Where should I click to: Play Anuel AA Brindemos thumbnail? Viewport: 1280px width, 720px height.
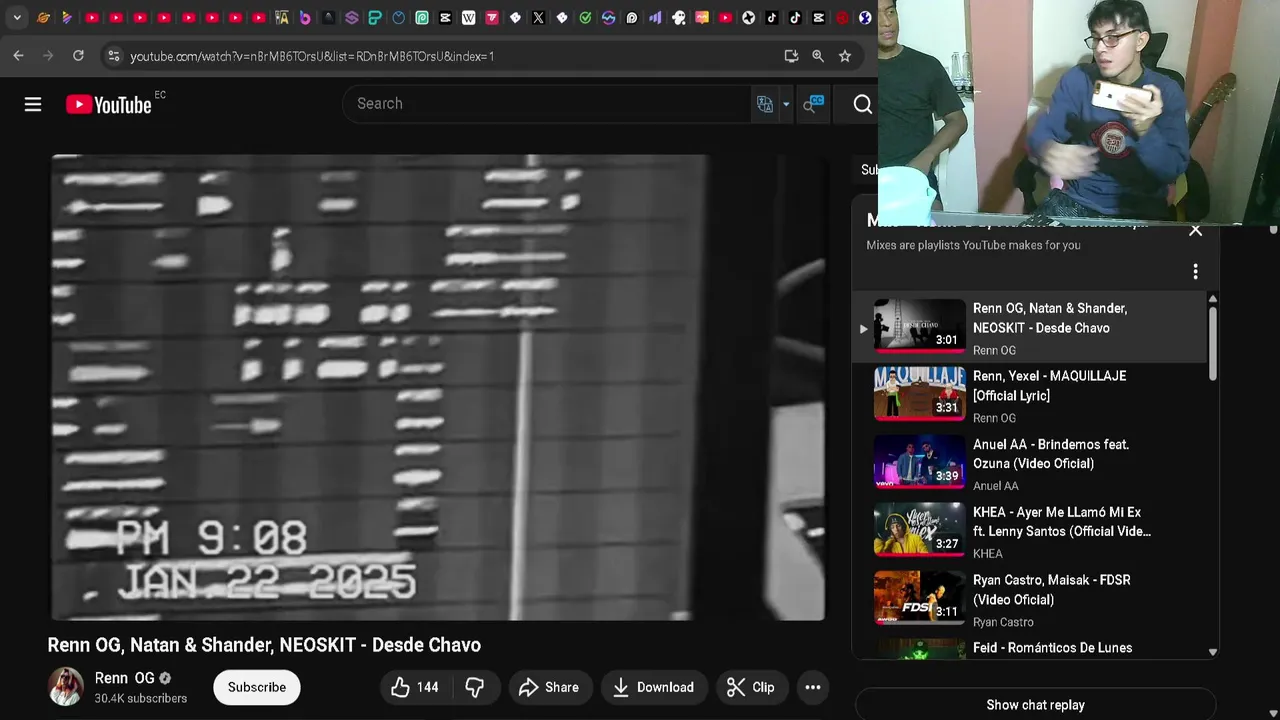tap(920, 461)
